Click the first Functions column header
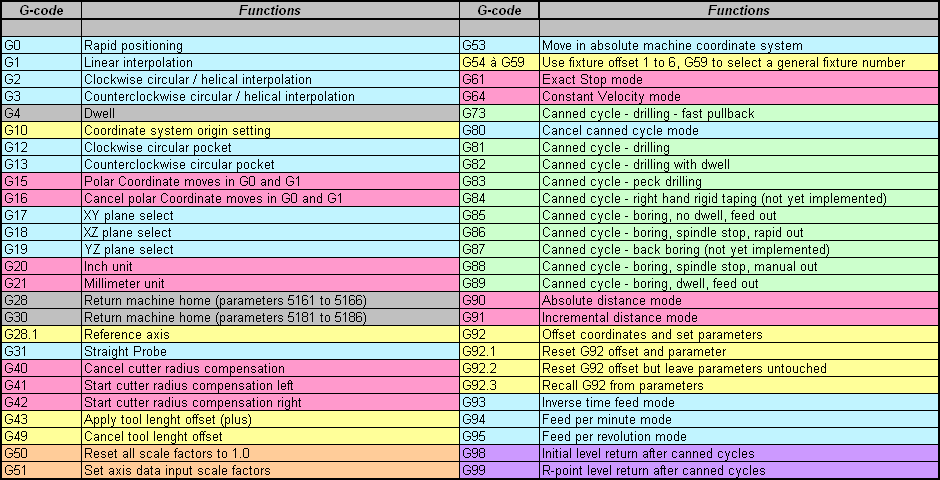940x480 pixels. (x=270, y=10)
